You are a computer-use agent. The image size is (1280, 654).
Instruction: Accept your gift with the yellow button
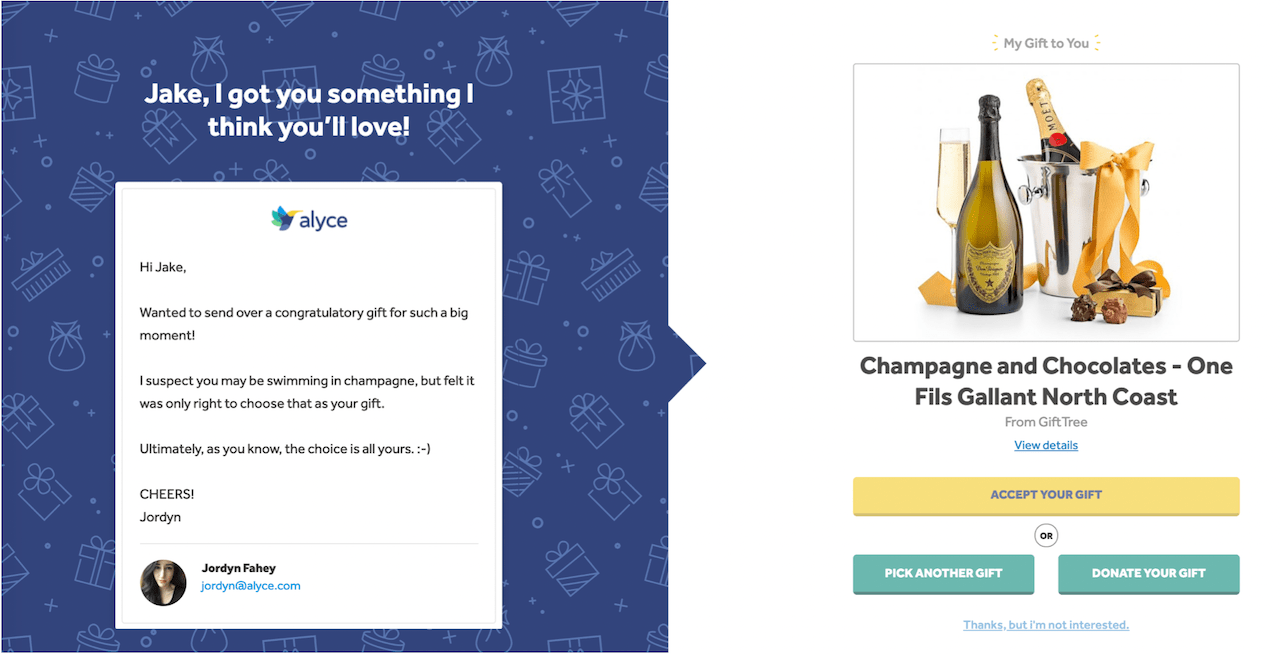point(1046,496)
